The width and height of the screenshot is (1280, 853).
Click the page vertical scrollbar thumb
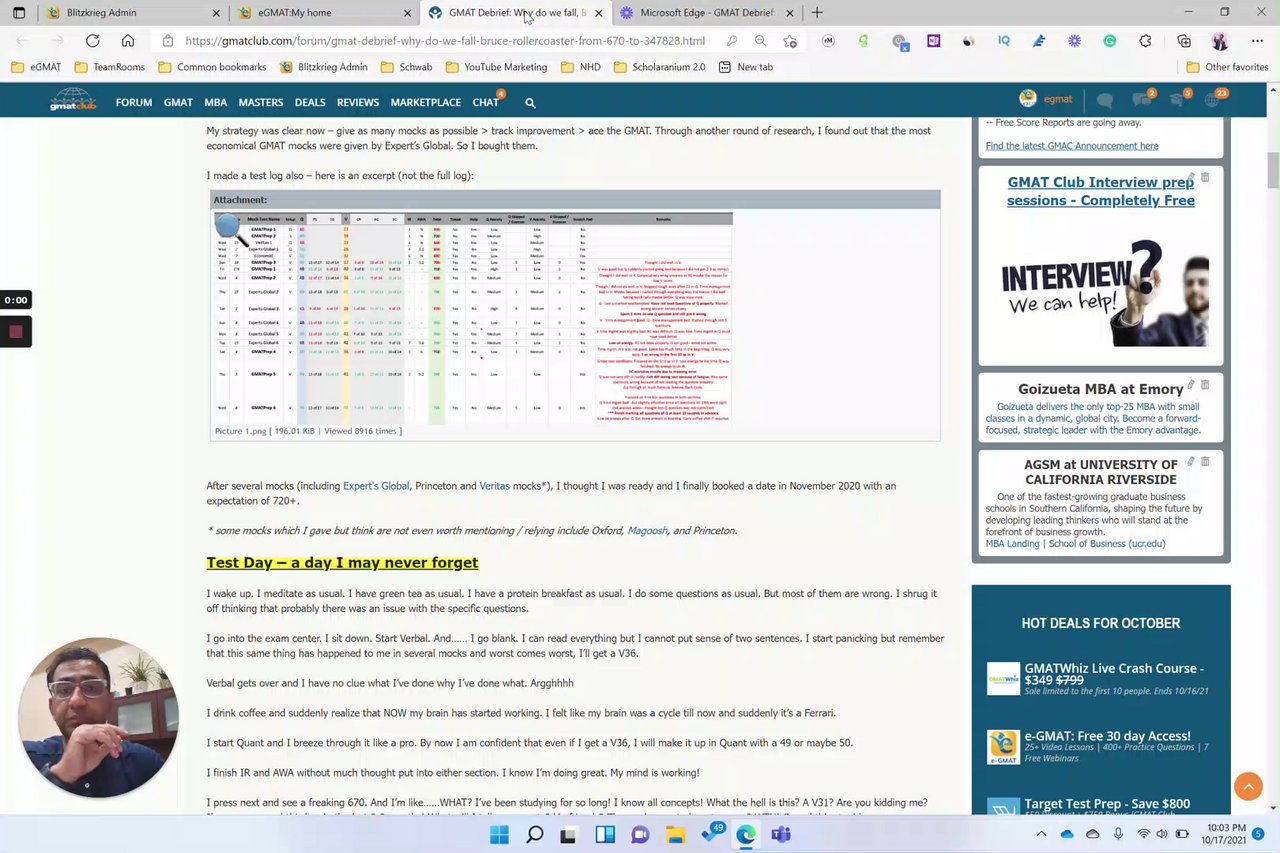1273,170
